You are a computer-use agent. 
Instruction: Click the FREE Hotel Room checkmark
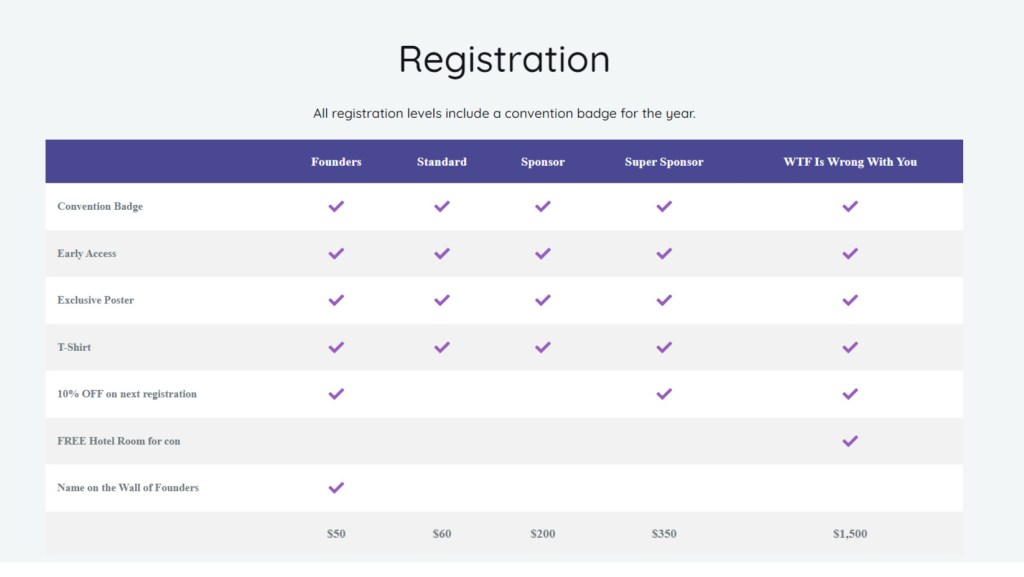[x=850, y=441]
